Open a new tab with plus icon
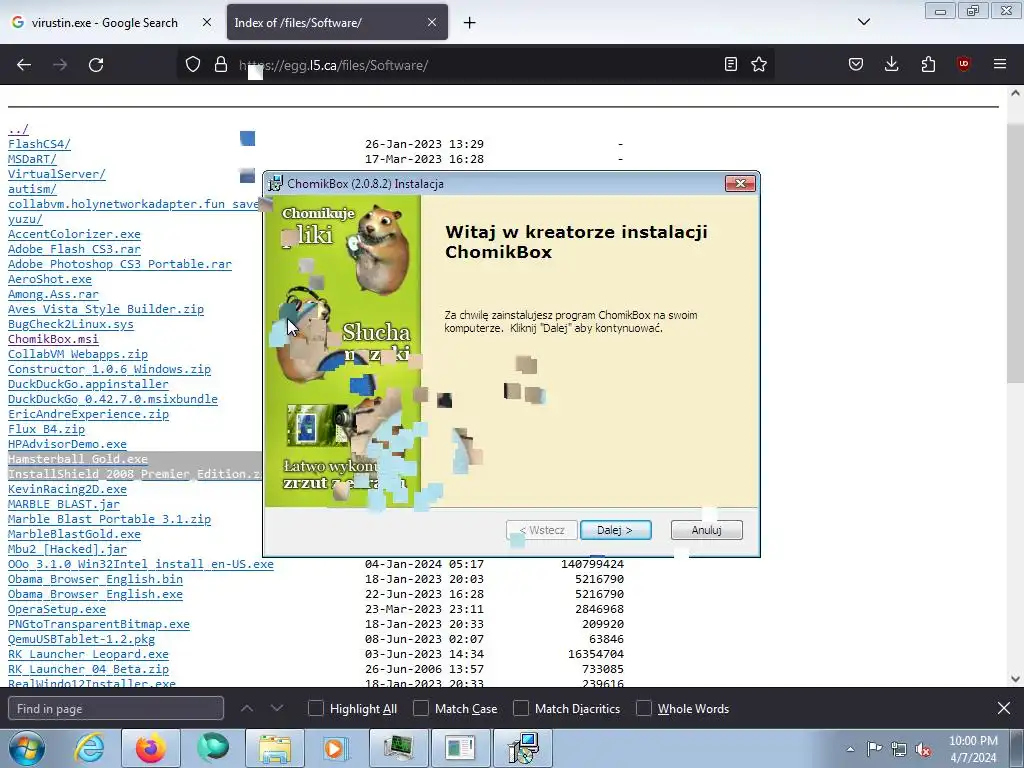This screenshot has width=1024, height=768. [469, 23]
